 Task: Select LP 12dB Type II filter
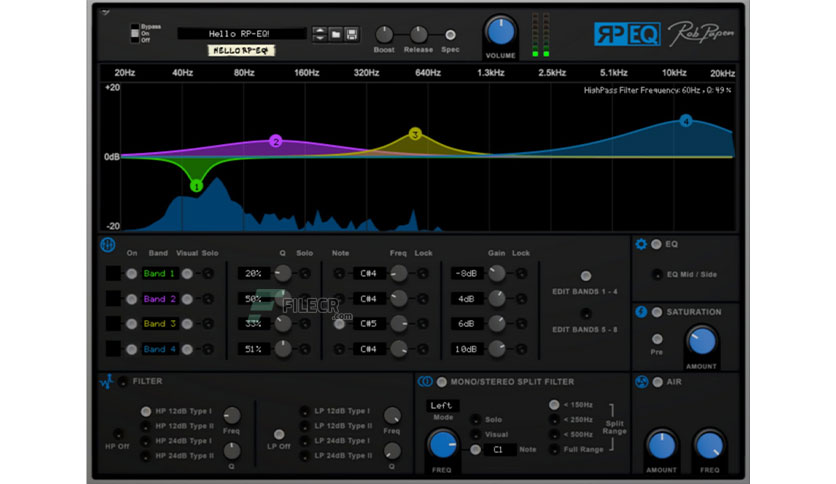click(304, 426)
